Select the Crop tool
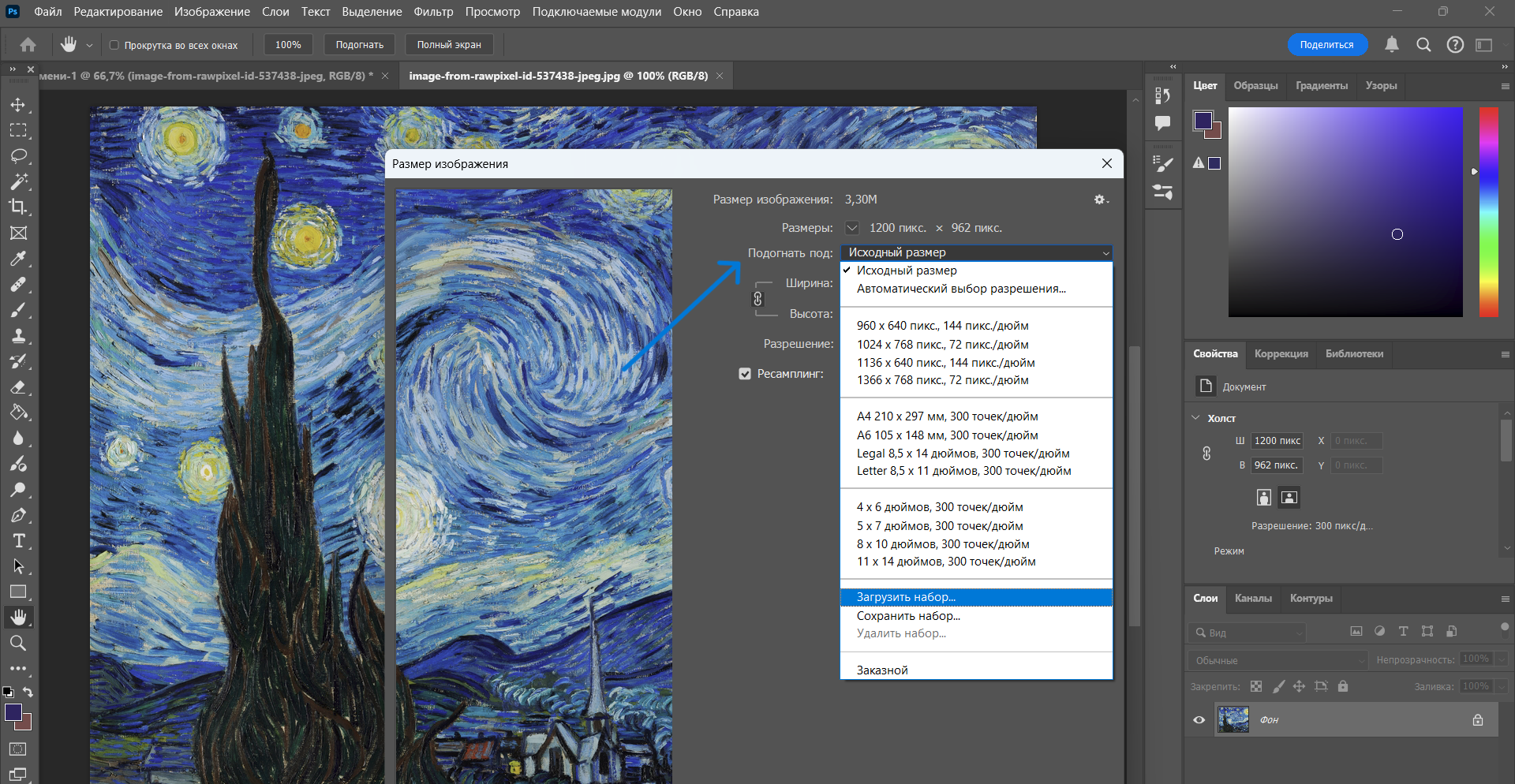Image resolution: width=1515 pixels, height=784 pixels. (18, 207)
